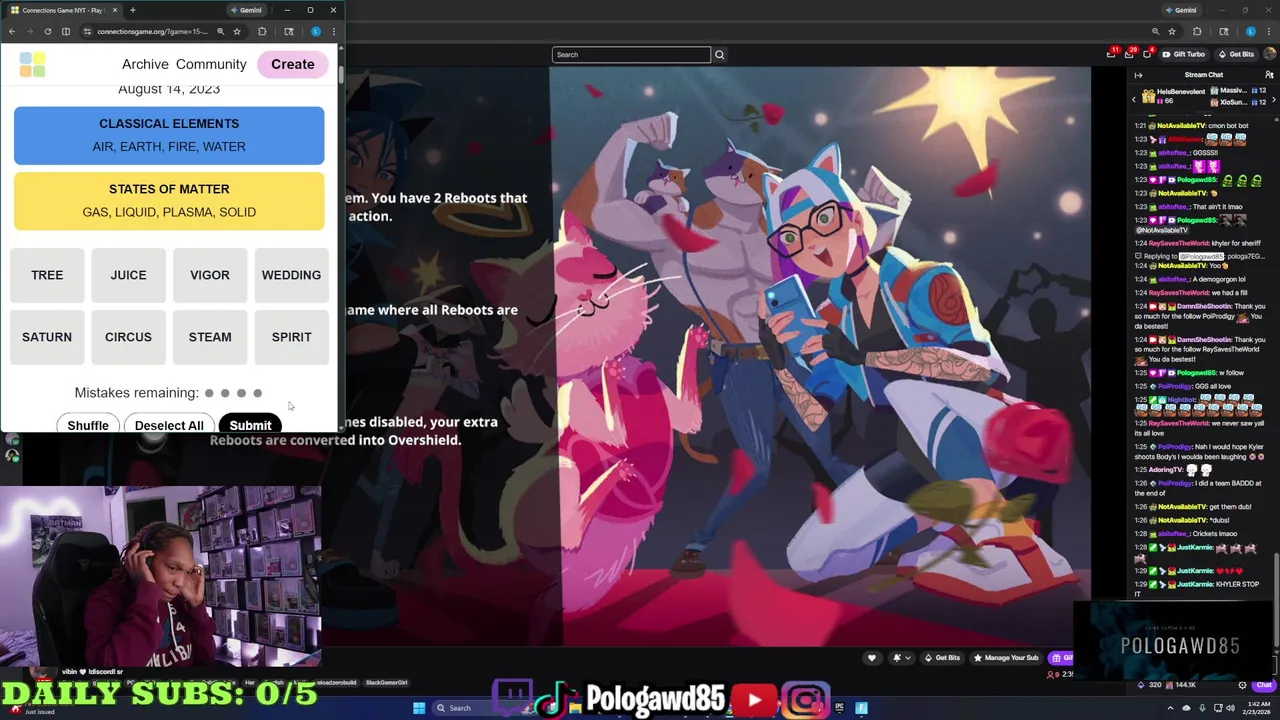This screenshot has width=1280, height=720.
Task: Select the SATURN word tile
Action: tap(47, 337)
